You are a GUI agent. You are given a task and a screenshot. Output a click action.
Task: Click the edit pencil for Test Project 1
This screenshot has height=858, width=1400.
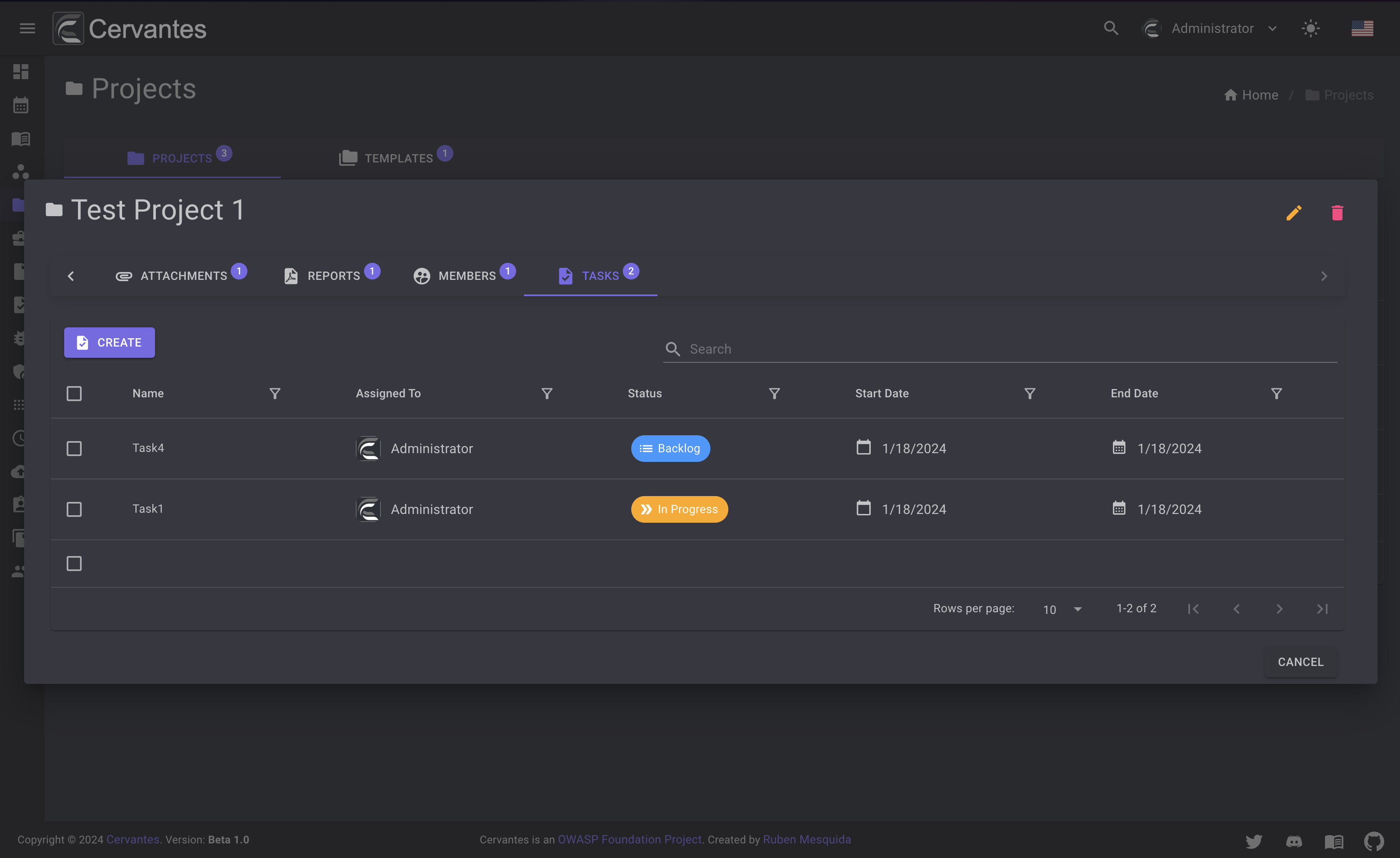click(x=1294, y=213)
